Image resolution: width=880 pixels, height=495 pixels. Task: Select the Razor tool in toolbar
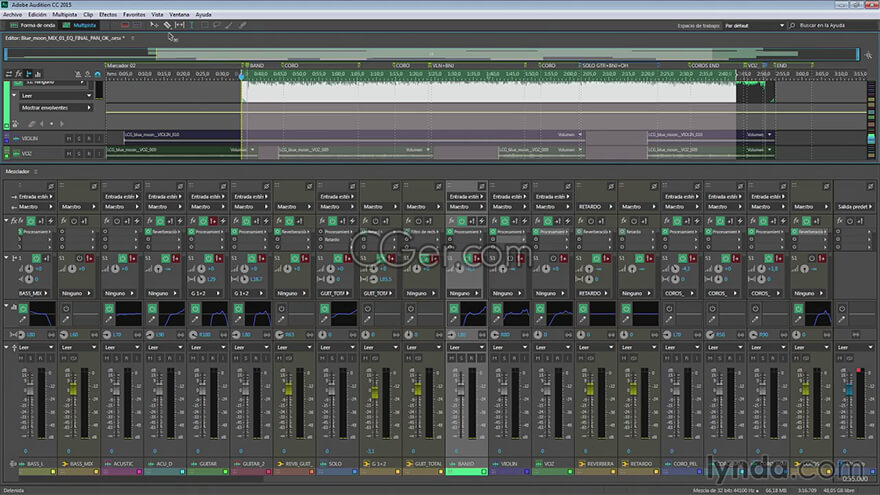167,25
